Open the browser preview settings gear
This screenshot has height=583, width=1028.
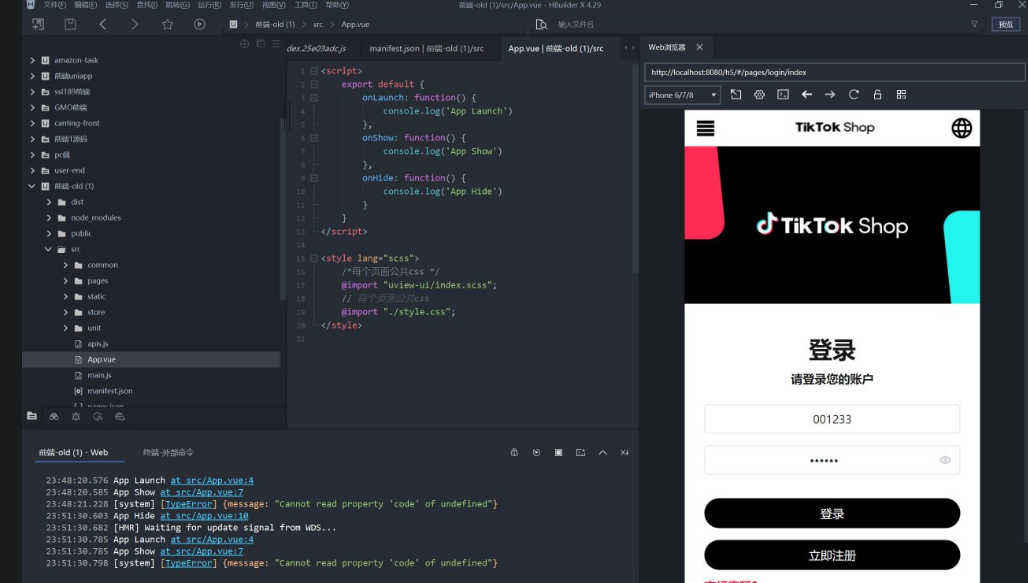[759, 95]
